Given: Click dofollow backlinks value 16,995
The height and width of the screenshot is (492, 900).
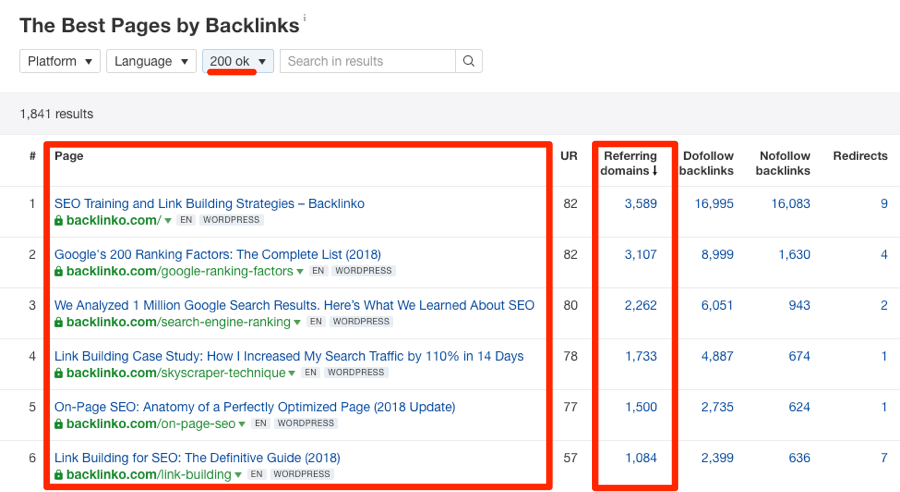Looking at the screenshot, I should coord(714,203).
